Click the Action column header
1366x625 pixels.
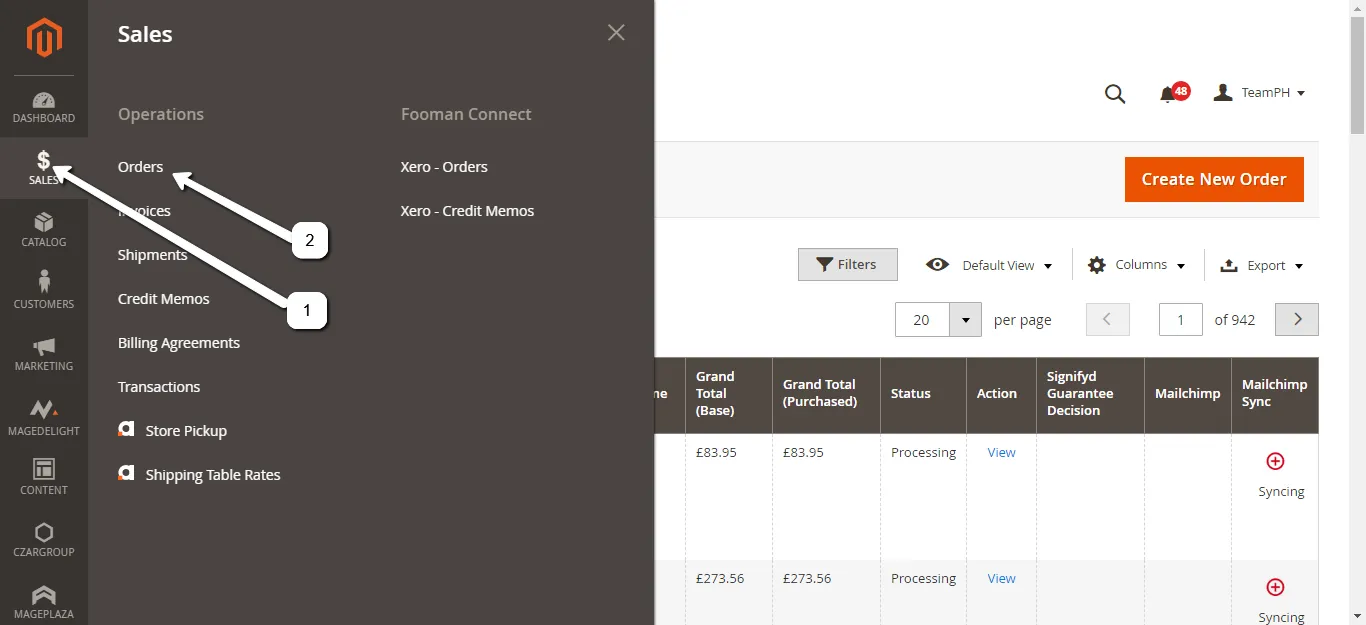(1001, 393)
